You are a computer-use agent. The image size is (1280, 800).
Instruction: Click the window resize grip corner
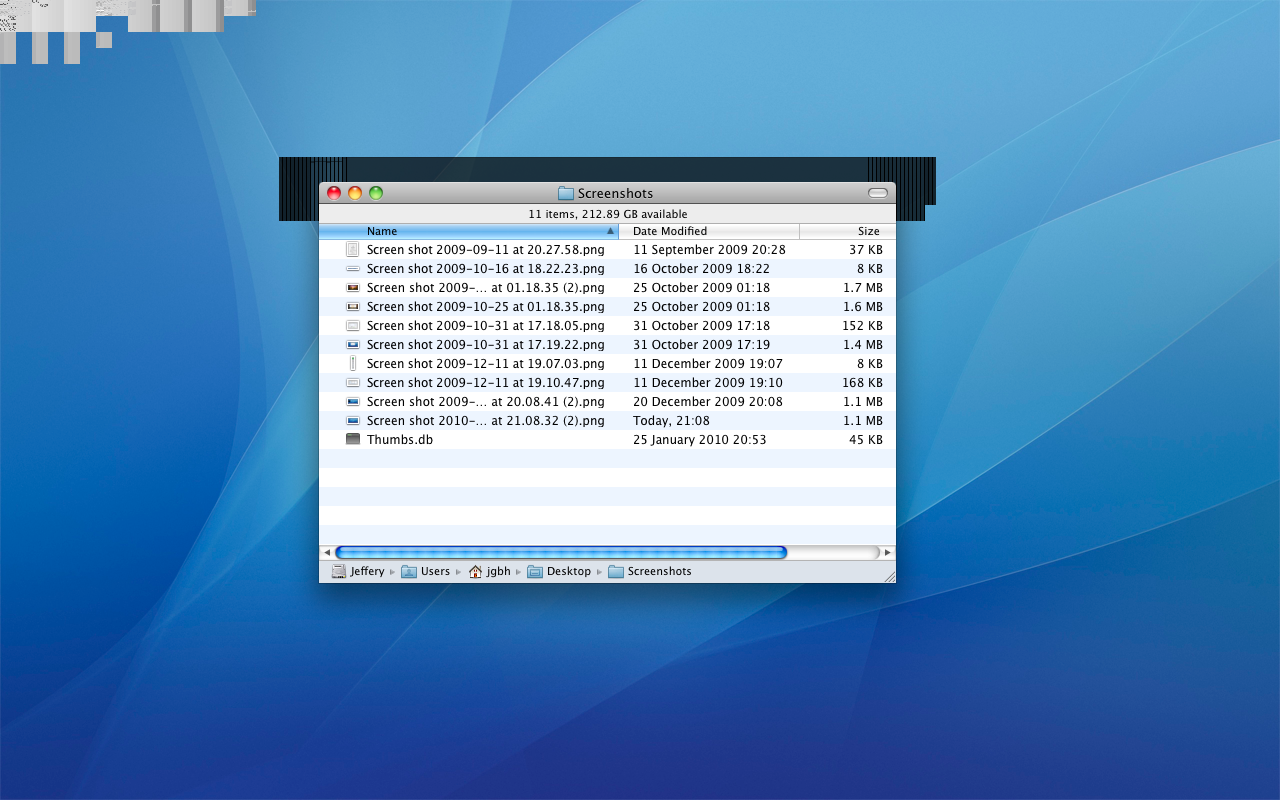point(888,576)
